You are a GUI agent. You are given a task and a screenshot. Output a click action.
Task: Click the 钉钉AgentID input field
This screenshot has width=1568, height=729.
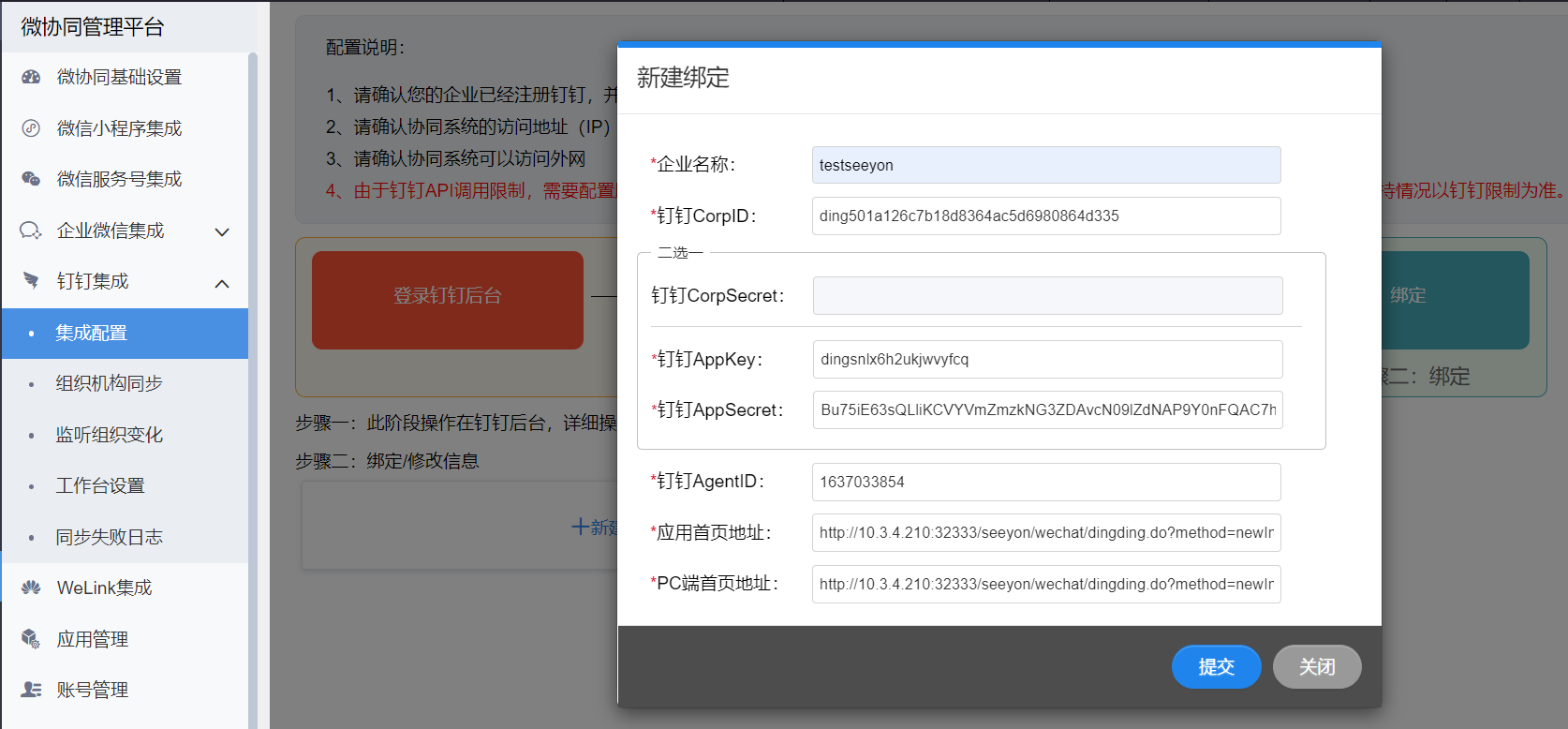pyautogui.click(x=1046, y=482)
